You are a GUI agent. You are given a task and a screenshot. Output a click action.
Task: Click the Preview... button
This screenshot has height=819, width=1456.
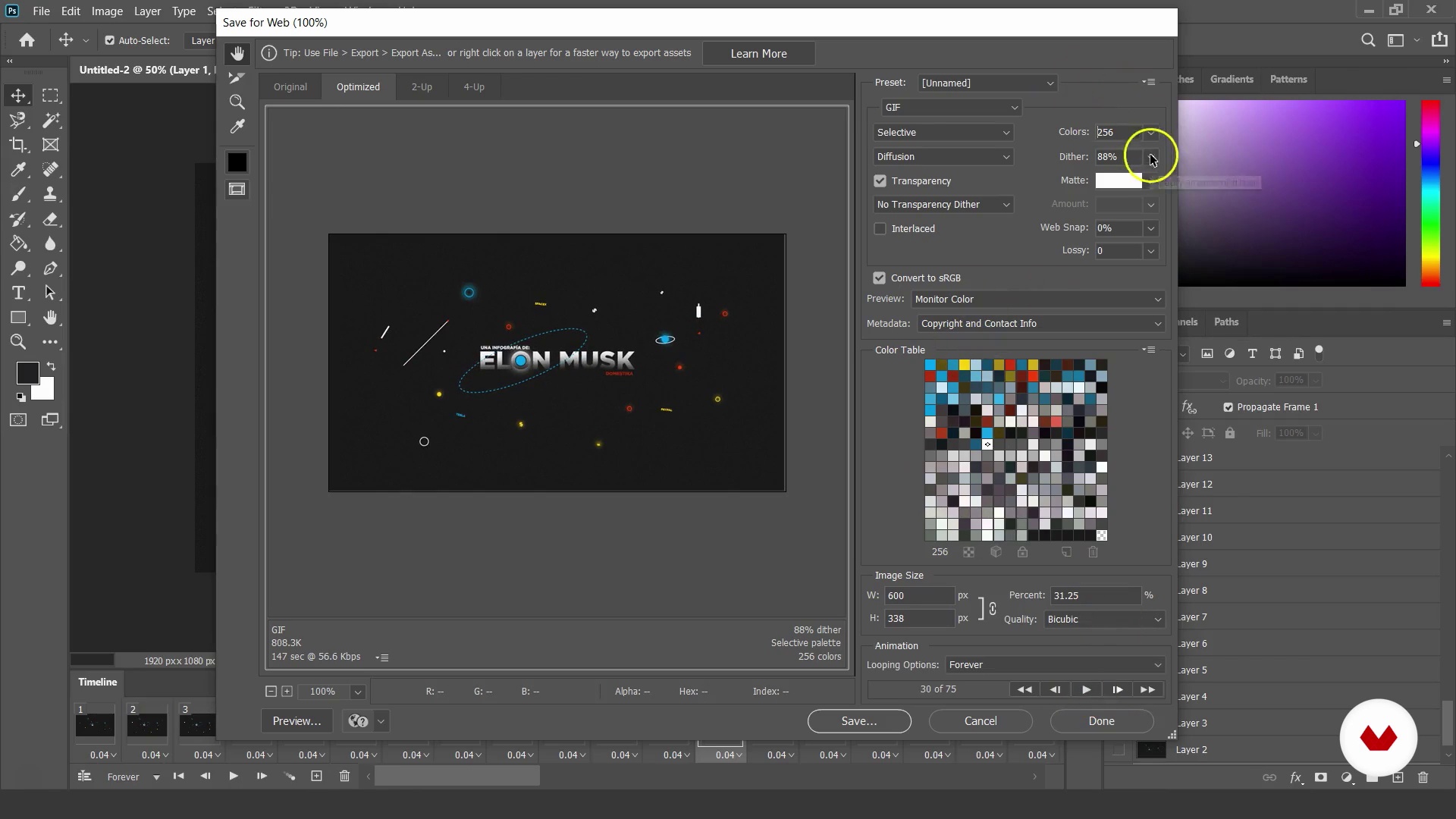(297, 721)
